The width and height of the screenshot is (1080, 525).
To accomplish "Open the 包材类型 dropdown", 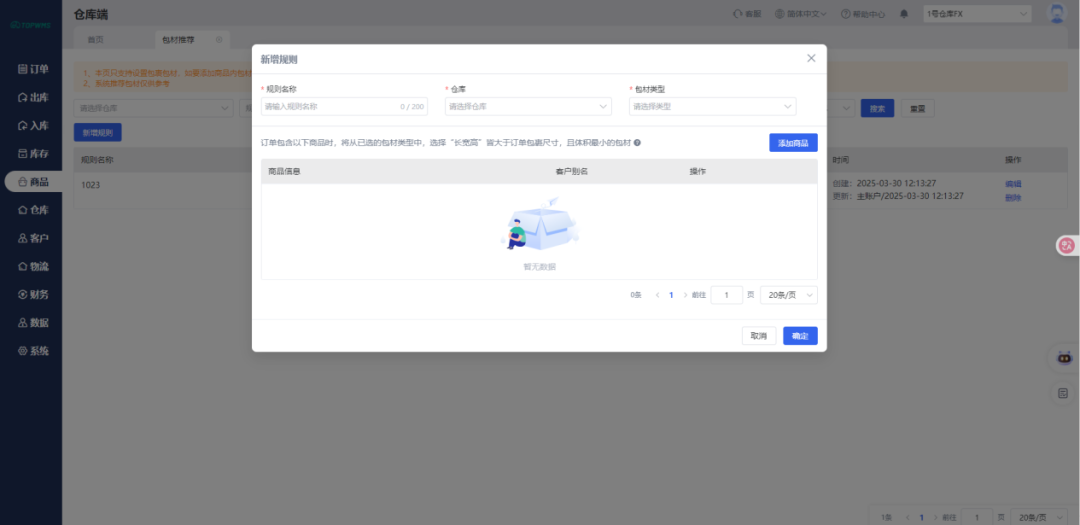I will 713,107.
